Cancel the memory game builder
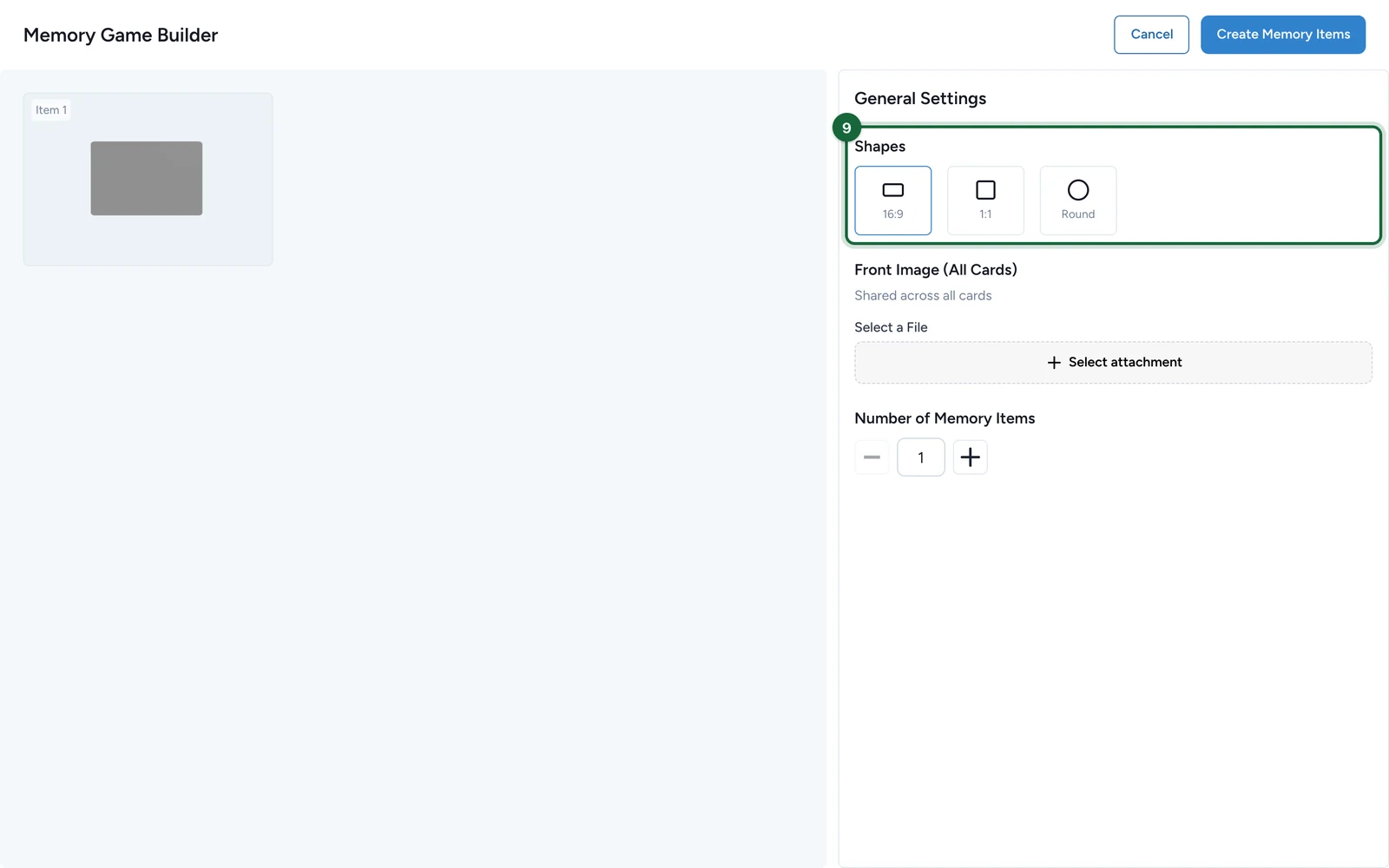The height and width of the screenshot is (868, 1389). 1151,35
